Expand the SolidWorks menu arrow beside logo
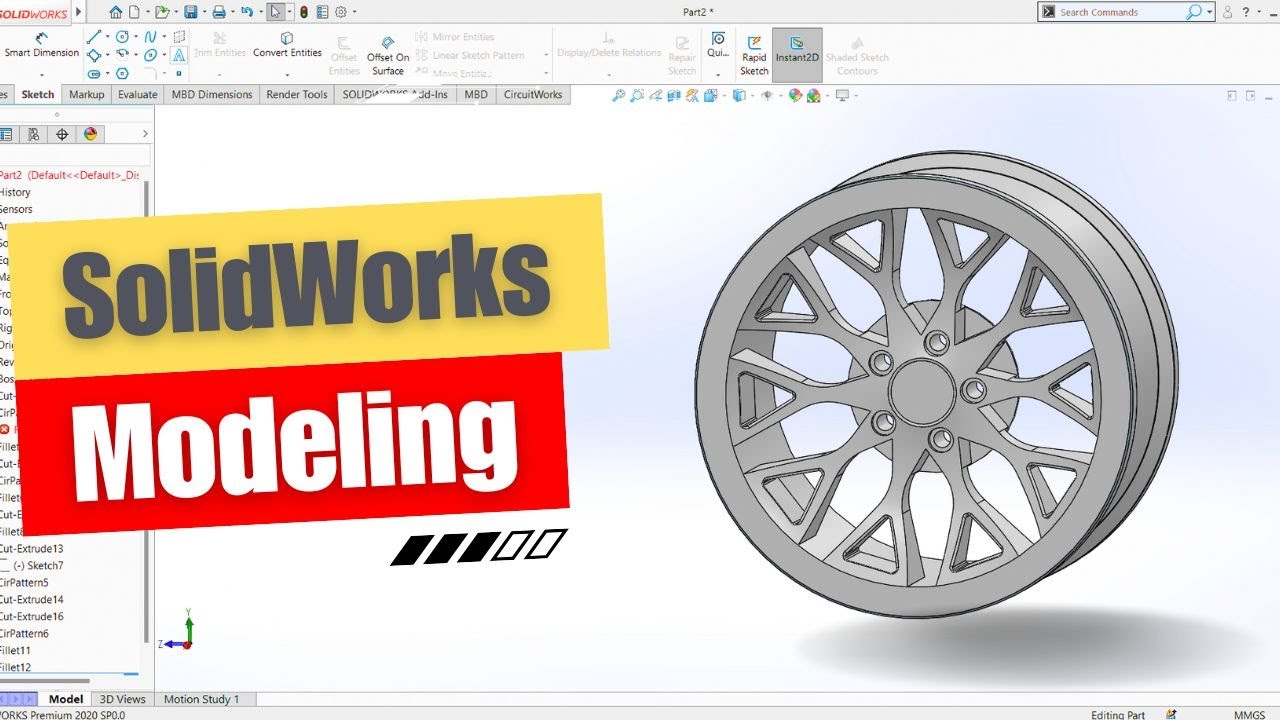 pos(80,12)
